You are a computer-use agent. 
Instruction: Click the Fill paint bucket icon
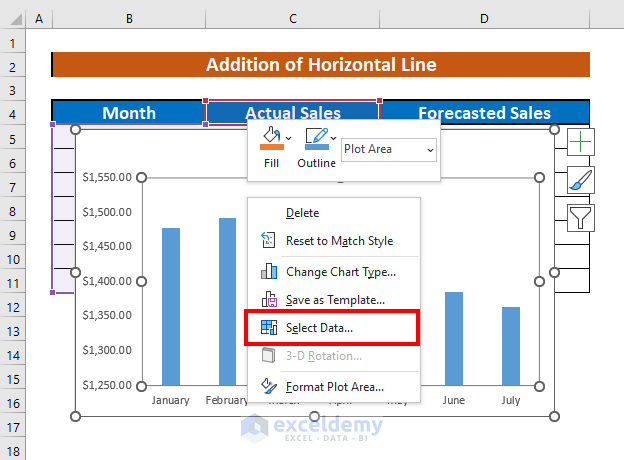tap(271, 135)
